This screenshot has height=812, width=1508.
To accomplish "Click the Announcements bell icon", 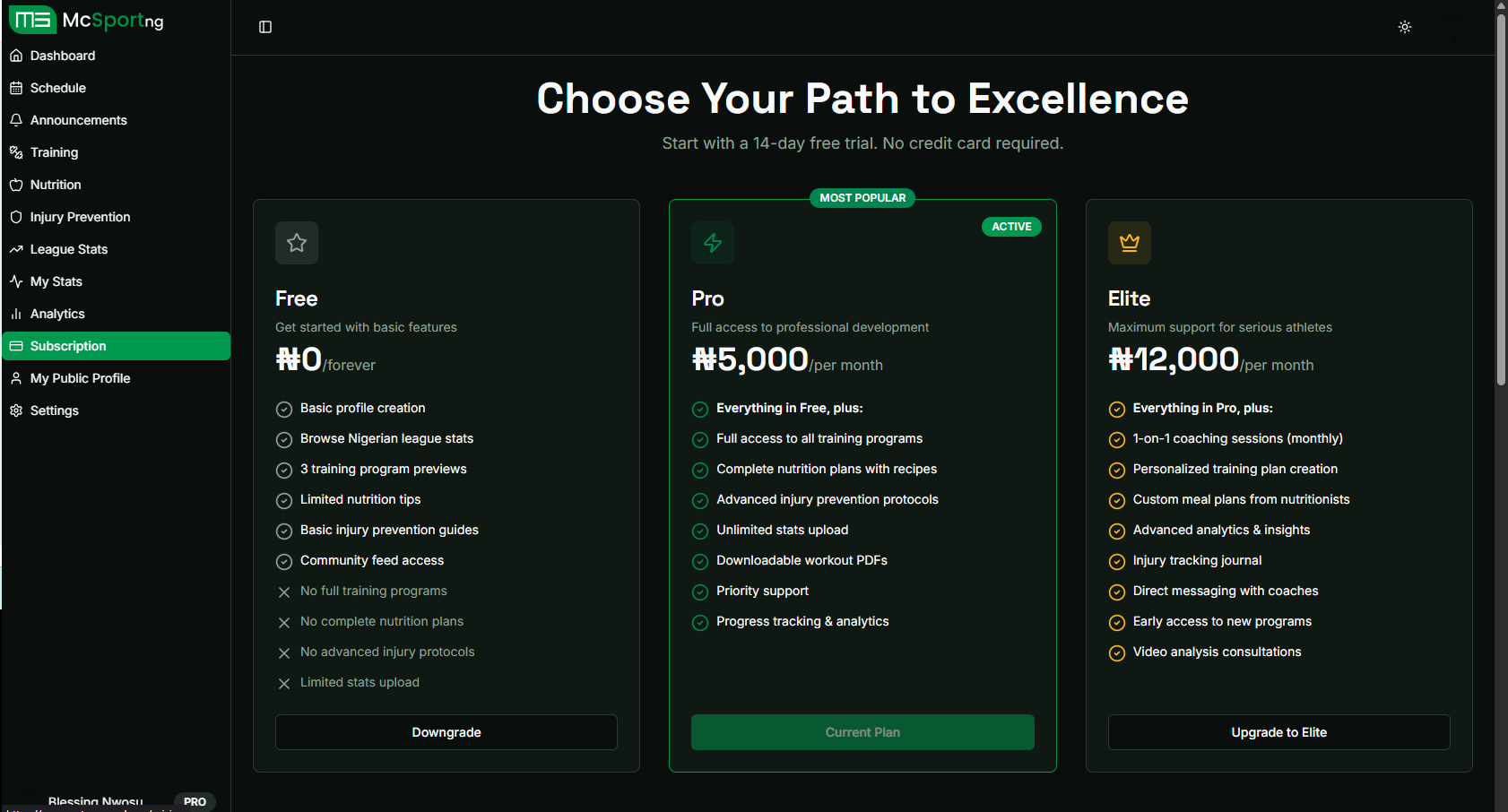I will (16, 120).
